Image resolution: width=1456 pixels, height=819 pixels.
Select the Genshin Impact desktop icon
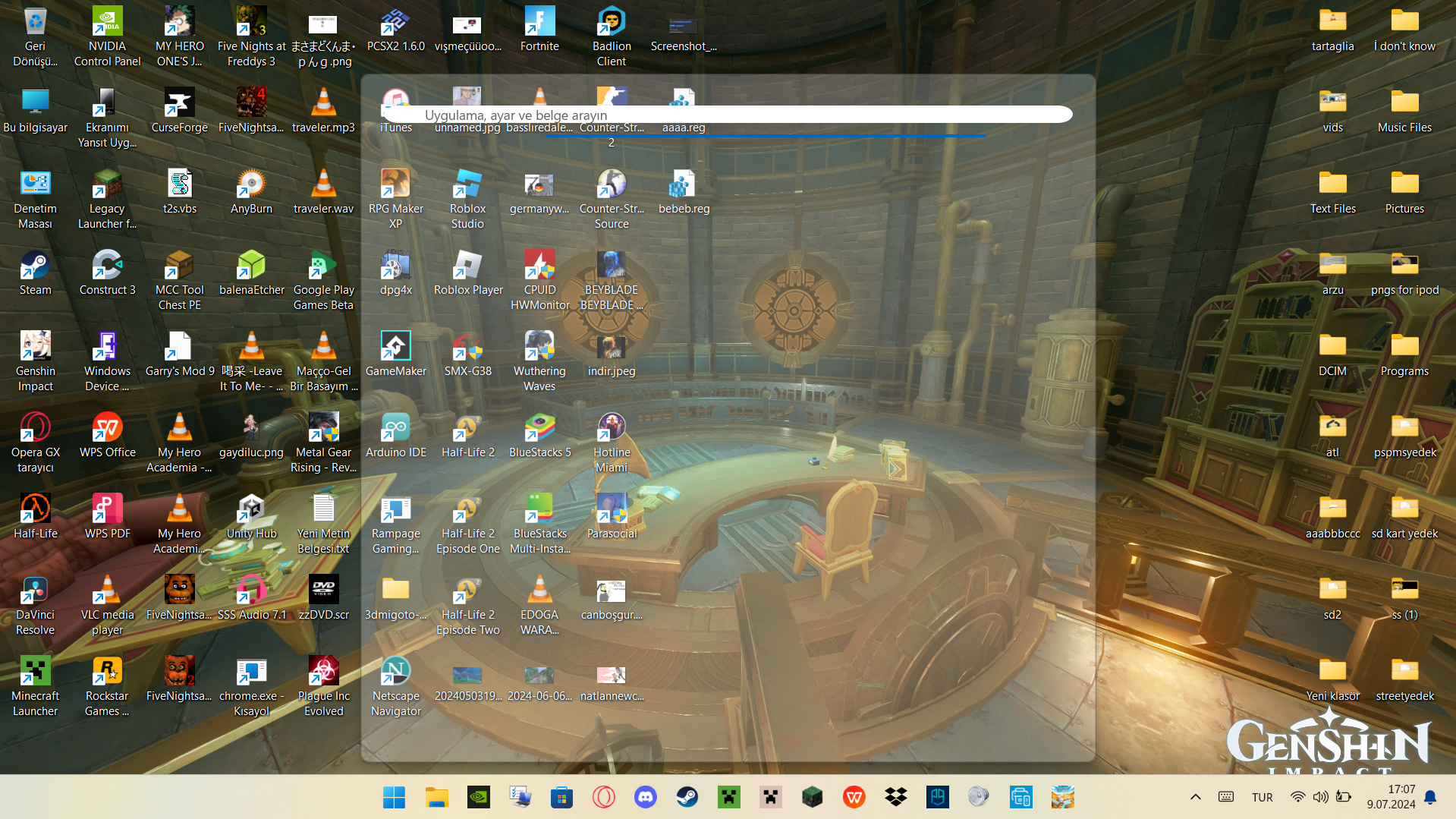(35, 361)
